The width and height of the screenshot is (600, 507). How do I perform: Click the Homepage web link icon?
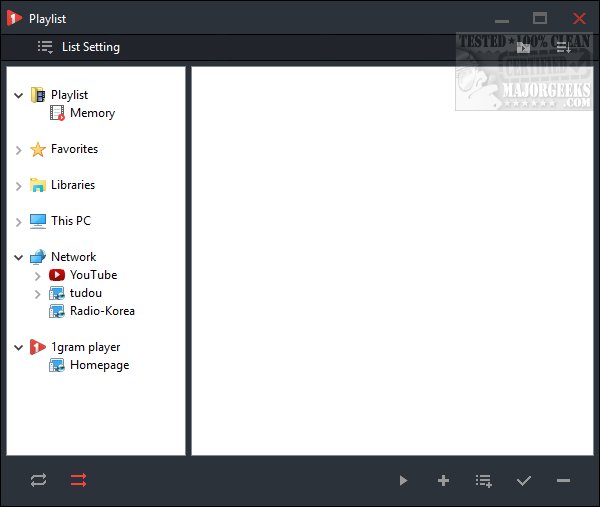(x=57, y=365)
